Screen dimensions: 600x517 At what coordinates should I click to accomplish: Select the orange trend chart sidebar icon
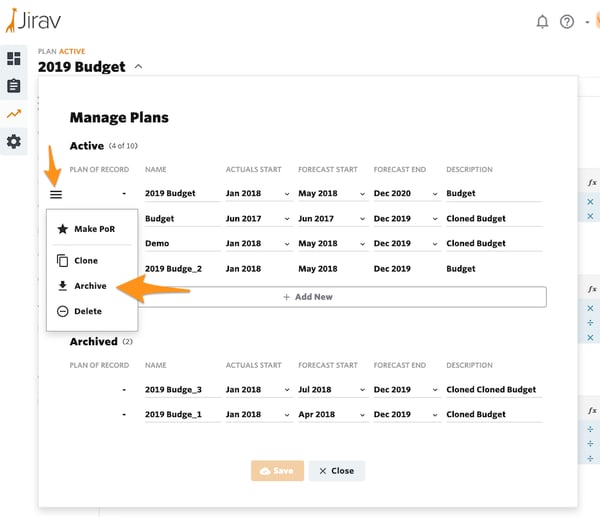(14, 114)
